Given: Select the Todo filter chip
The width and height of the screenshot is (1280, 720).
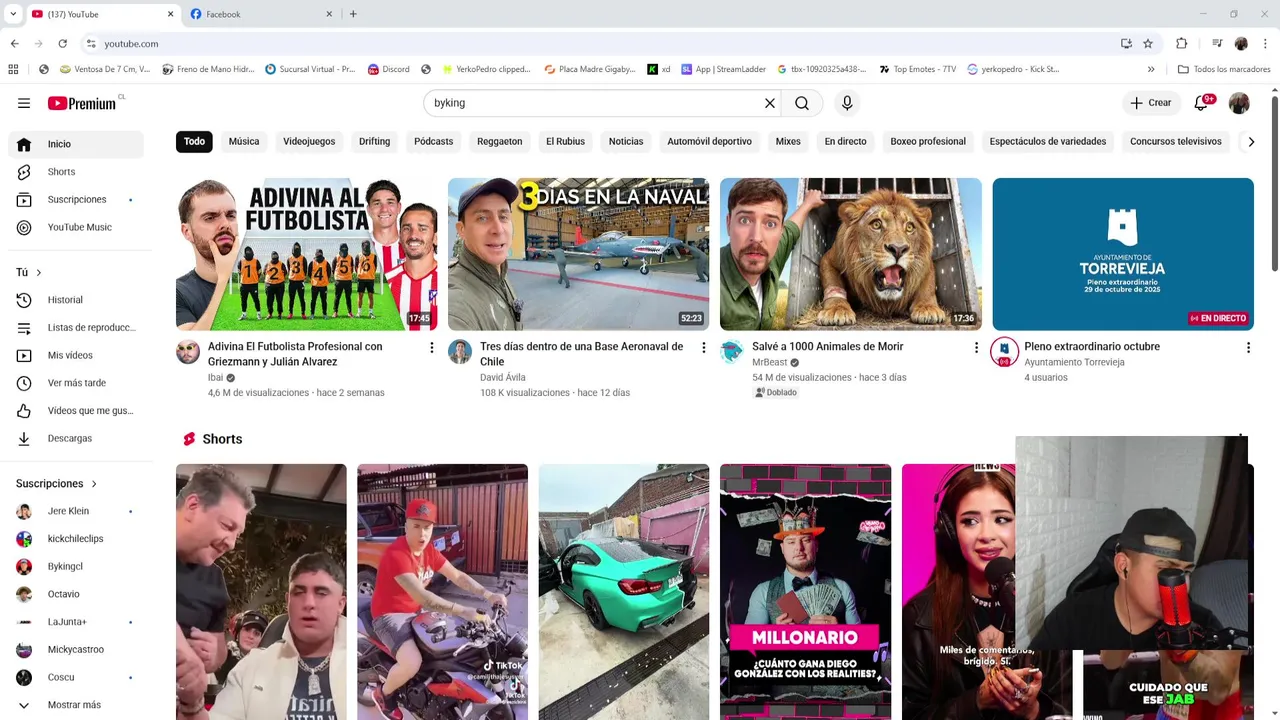Looking at the screenshot, I should pos(194,142).
